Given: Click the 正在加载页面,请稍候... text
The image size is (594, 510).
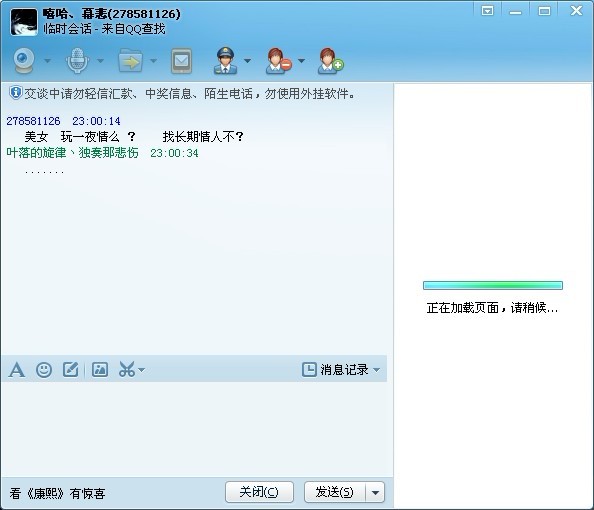Looking at the screenshot, I should point(492,308).
